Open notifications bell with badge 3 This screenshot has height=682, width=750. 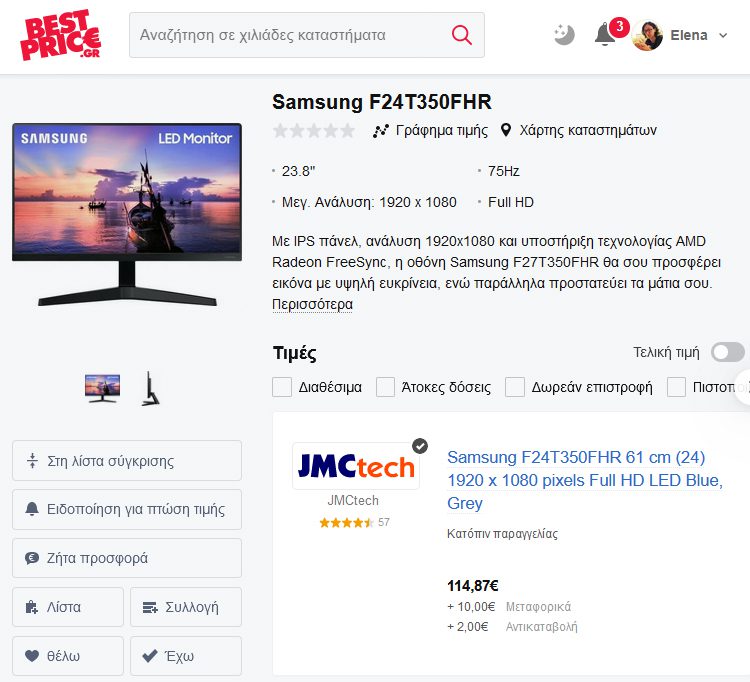(605, 34)
